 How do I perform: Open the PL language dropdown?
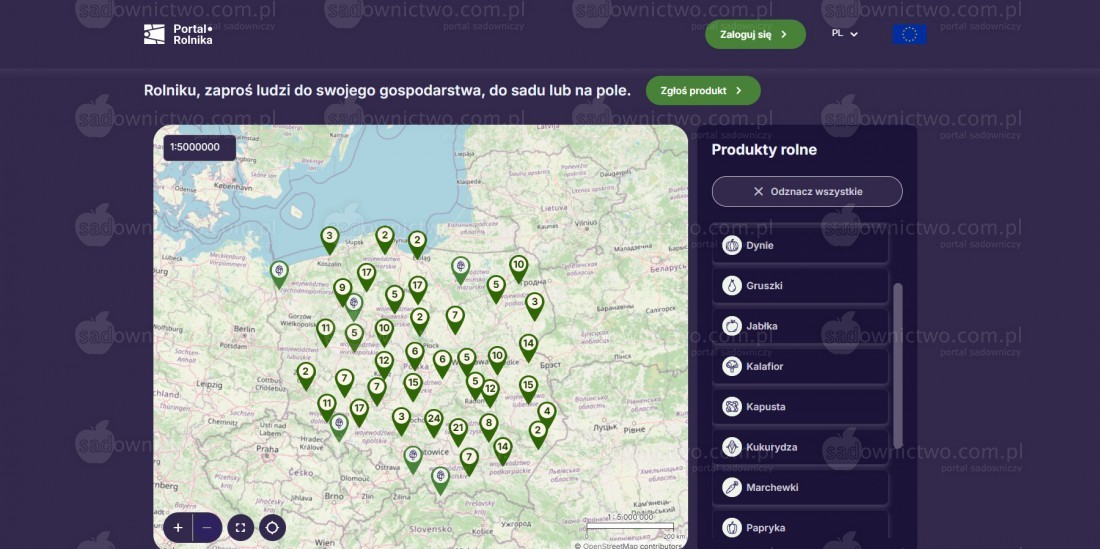tap(844, 34)
